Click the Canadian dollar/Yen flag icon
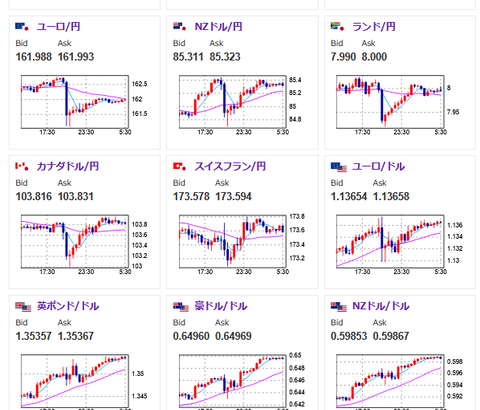The height and width of the screenshot is (410, 480). pyautogui.click(x=22, y=166)
